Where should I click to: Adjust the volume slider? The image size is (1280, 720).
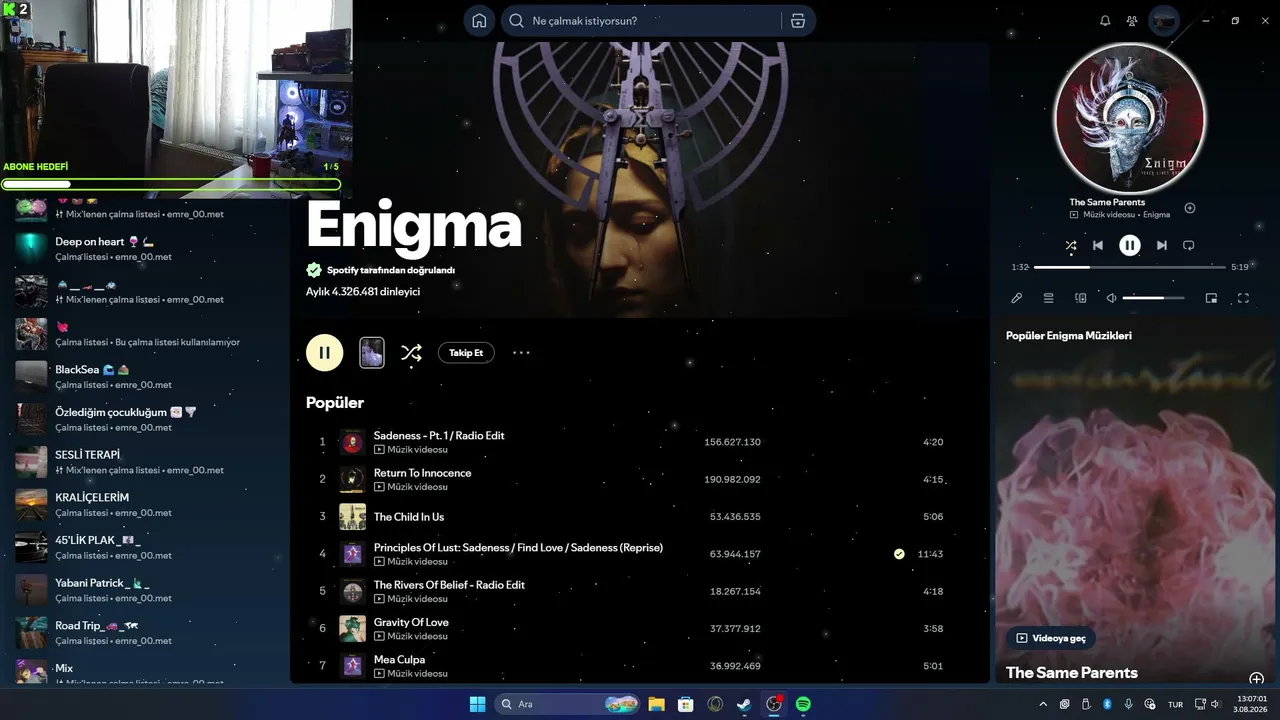(x=1154, y=298)
